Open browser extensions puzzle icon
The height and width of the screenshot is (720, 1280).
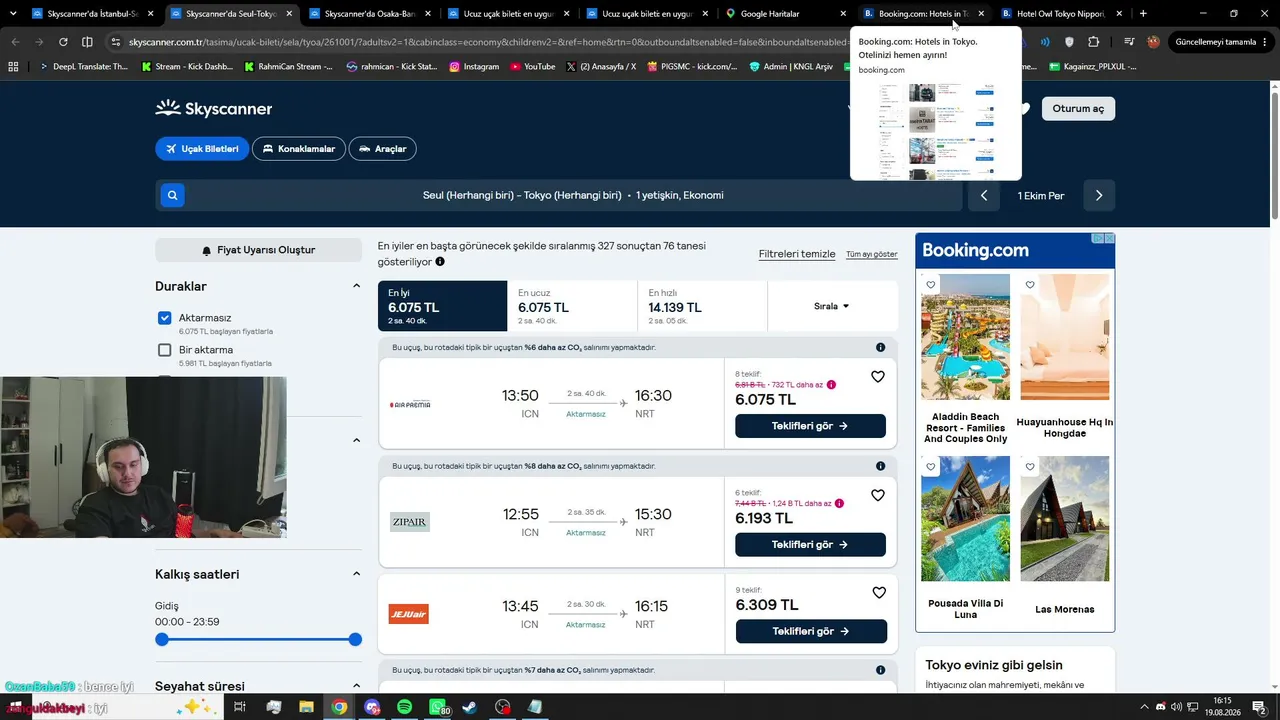point(1093,42)
